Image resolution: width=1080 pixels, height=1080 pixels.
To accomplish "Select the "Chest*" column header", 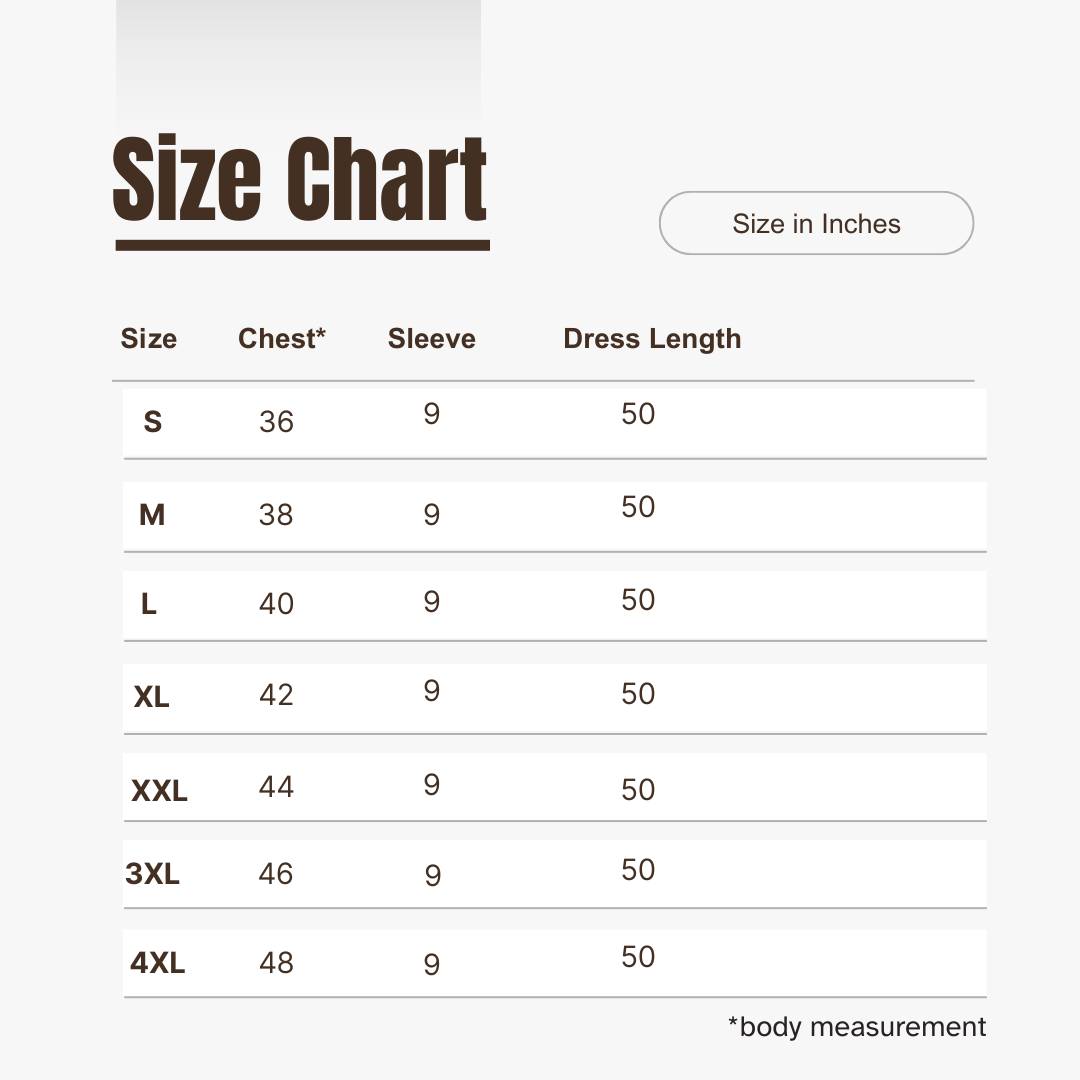I will tap(282, 339).
